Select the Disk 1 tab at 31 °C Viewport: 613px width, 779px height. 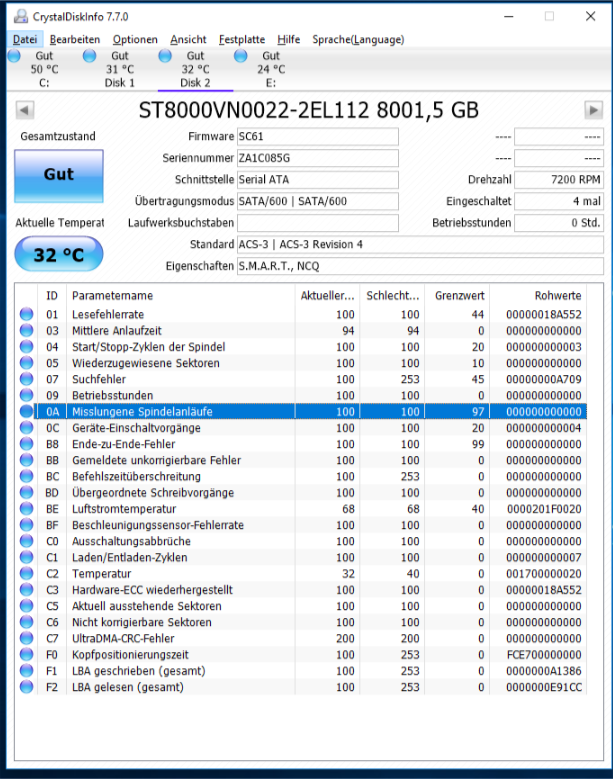pyautogui.click(x=120, y=69)
